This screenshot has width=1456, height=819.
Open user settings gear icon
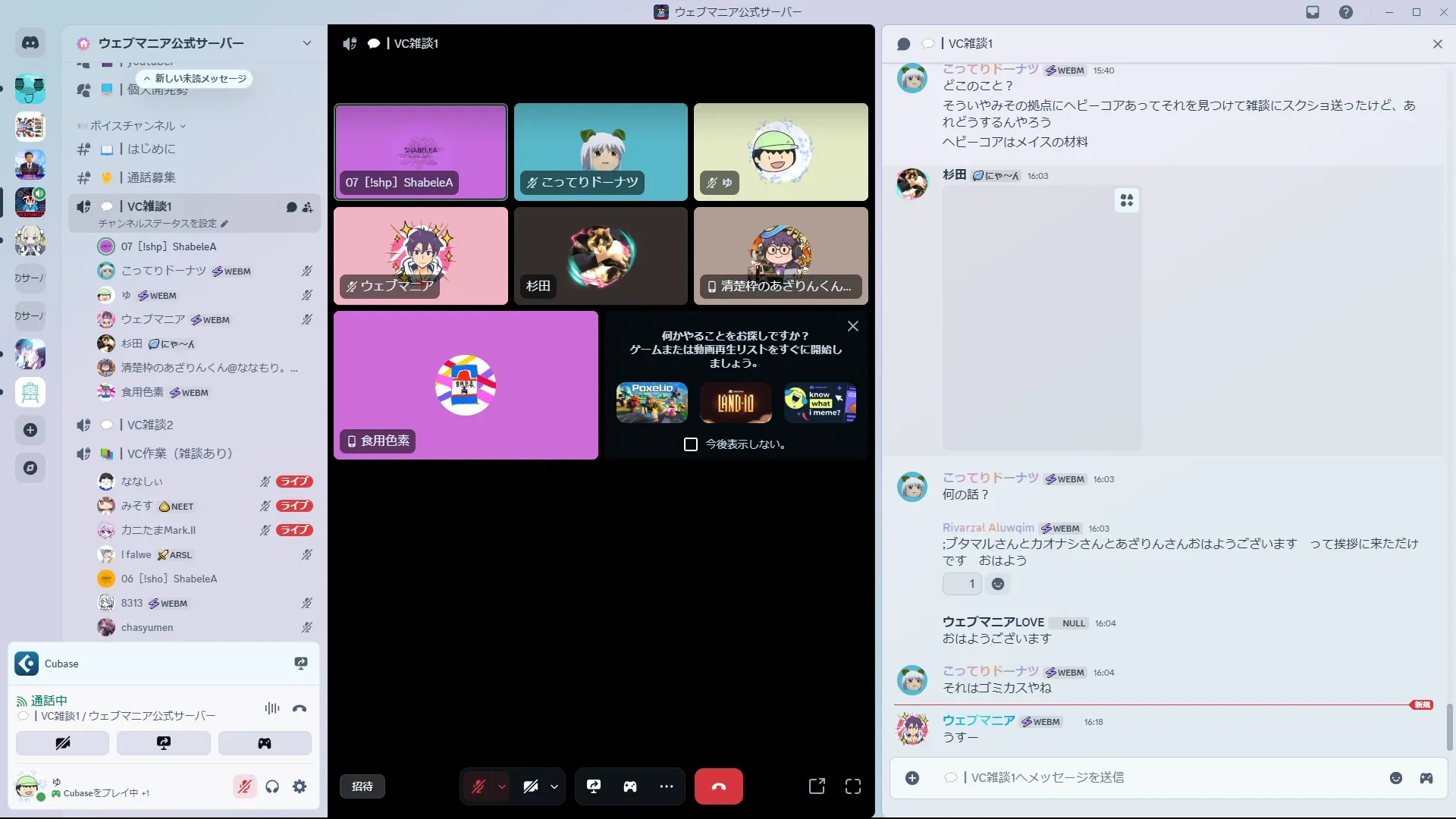[300, 786]
